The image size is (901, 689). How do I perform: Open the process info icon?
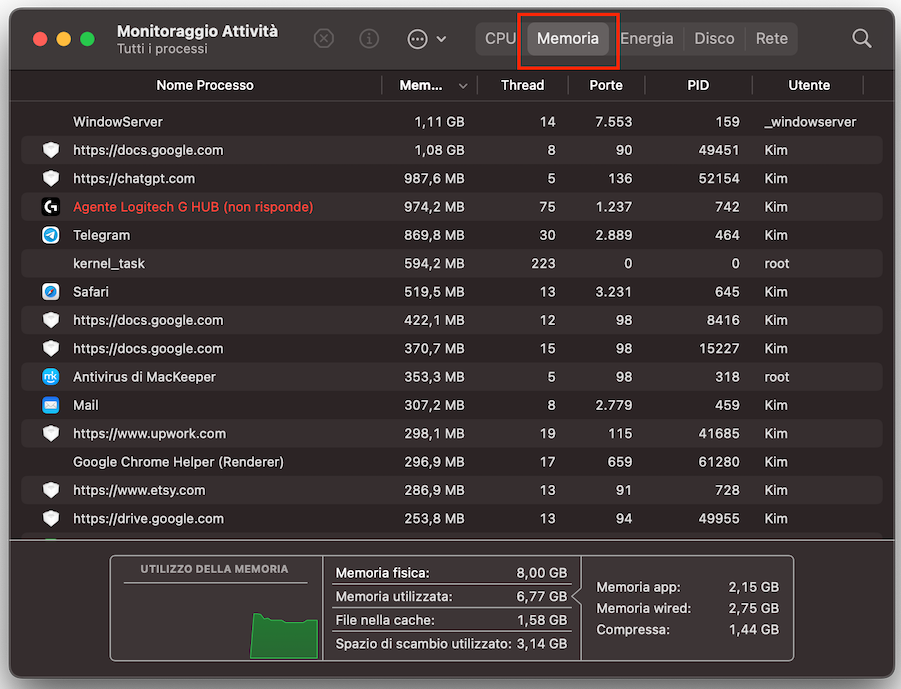tap(369, 39)
